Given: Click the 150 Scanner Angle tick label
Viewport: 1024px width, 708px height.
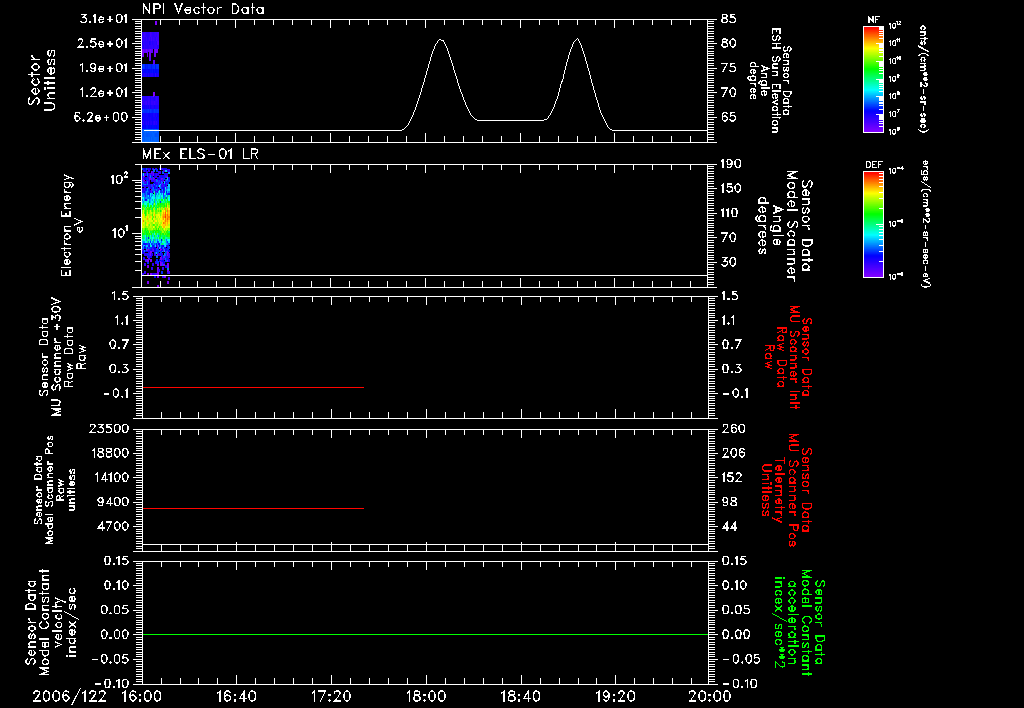Looking at the screenshot, I should pos(731,189).
